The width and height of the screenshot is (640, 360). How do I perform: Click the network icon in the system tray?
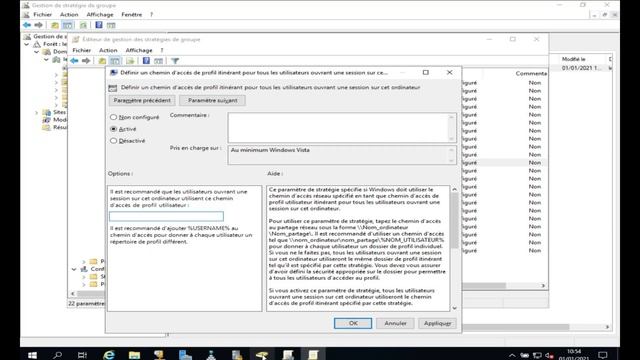[537, 356]
